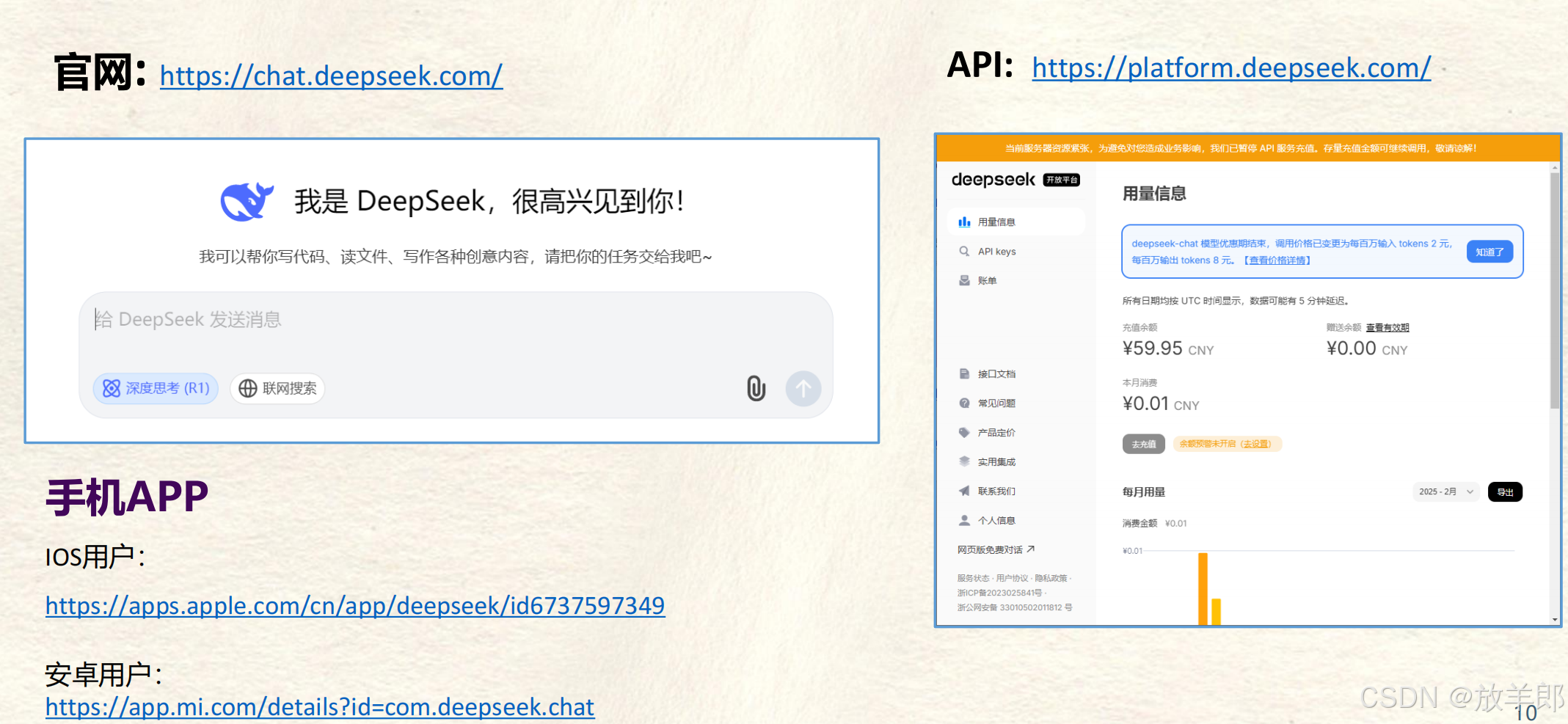Open the app.mi.com Android download link
Viewport: 1568px width, 724px height.
coord(320,707)
